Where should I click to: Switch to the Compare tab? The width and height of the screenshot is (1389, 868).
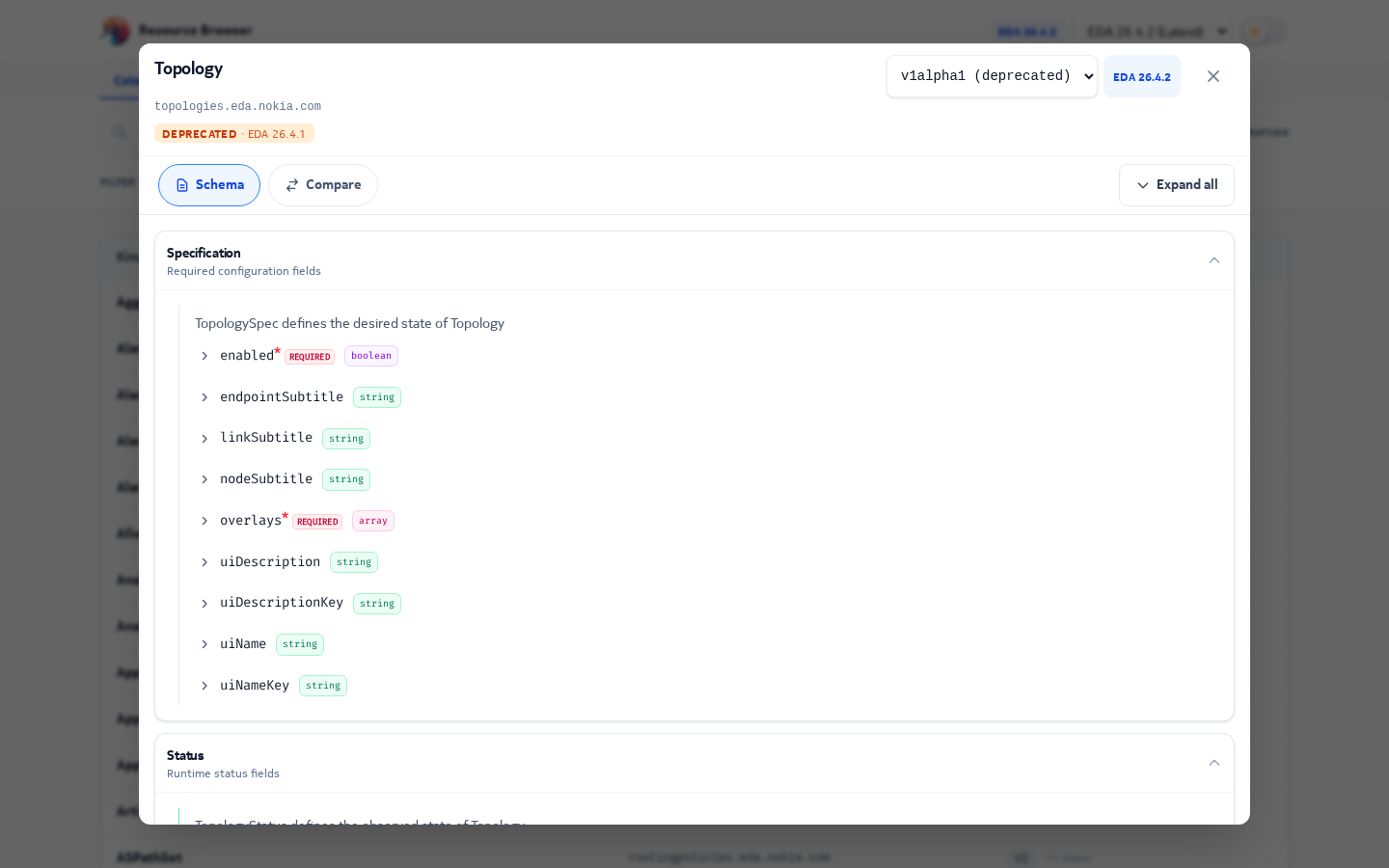point(323,185)
